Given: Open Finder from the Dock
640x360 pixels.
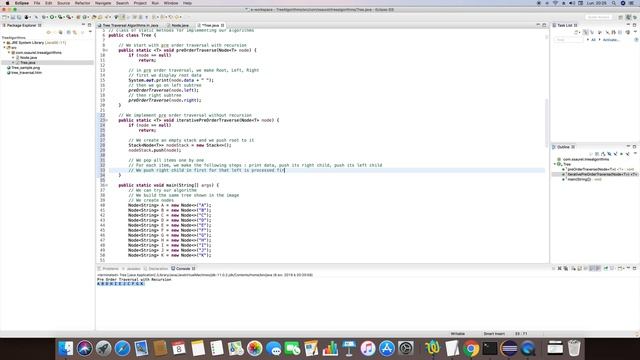Looking at the screenshot, I should (x=65, y=348).
